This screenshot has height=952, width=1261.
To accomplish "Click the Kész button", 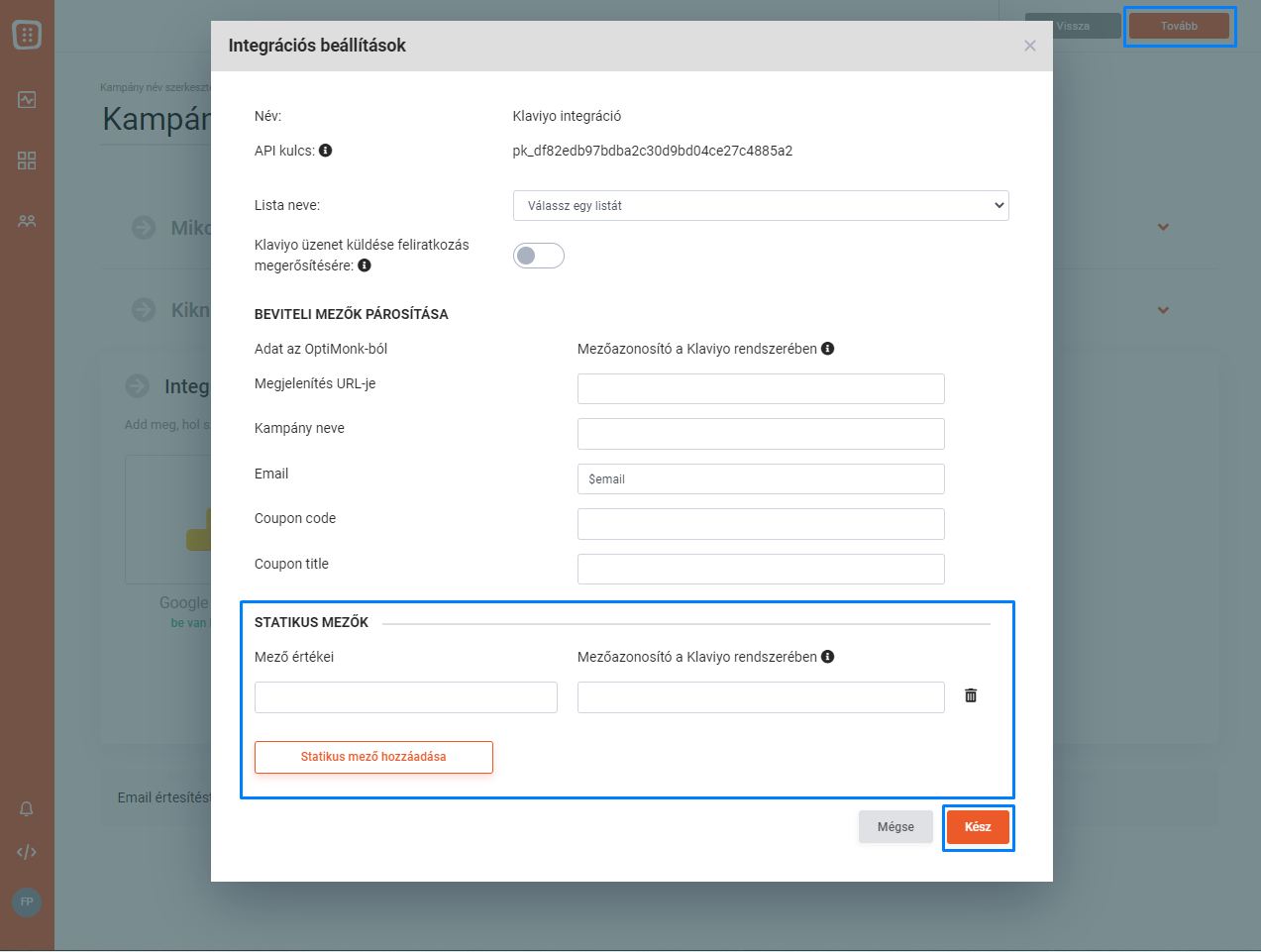I will click(x=978, y=827).
